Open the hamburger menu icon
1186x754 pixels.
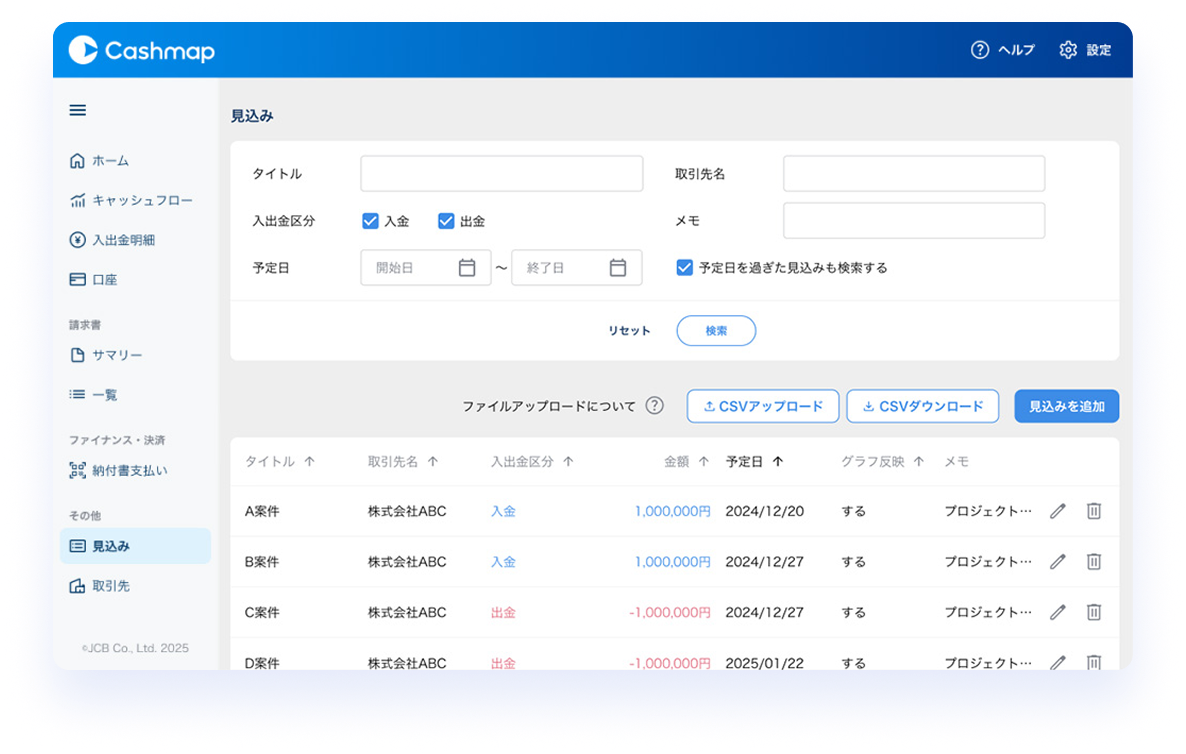click(x=78, y=110)
